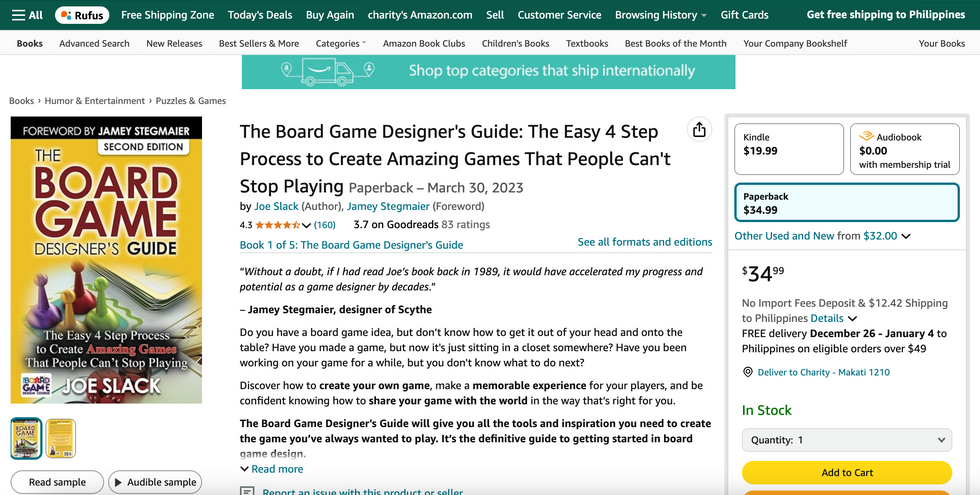Open the Categories dropdown in Books nav
980x495 pixels.
point(341,43)
